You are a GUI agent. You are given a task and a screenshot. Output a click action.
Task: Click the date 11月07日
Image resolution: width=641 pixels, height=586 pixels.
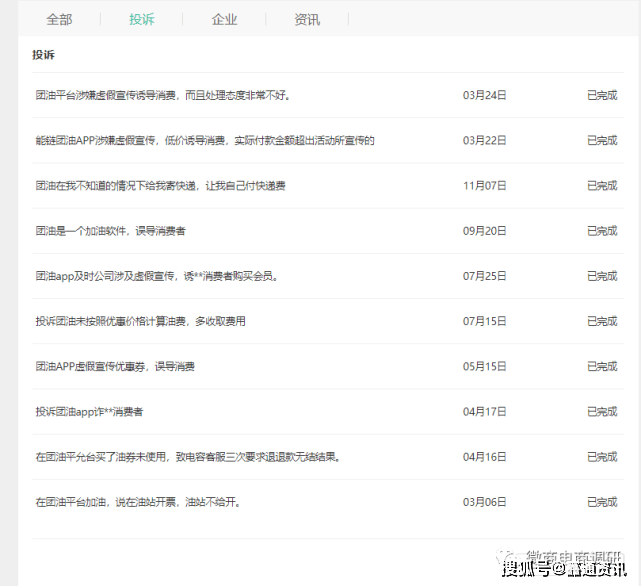coord(484,186)
